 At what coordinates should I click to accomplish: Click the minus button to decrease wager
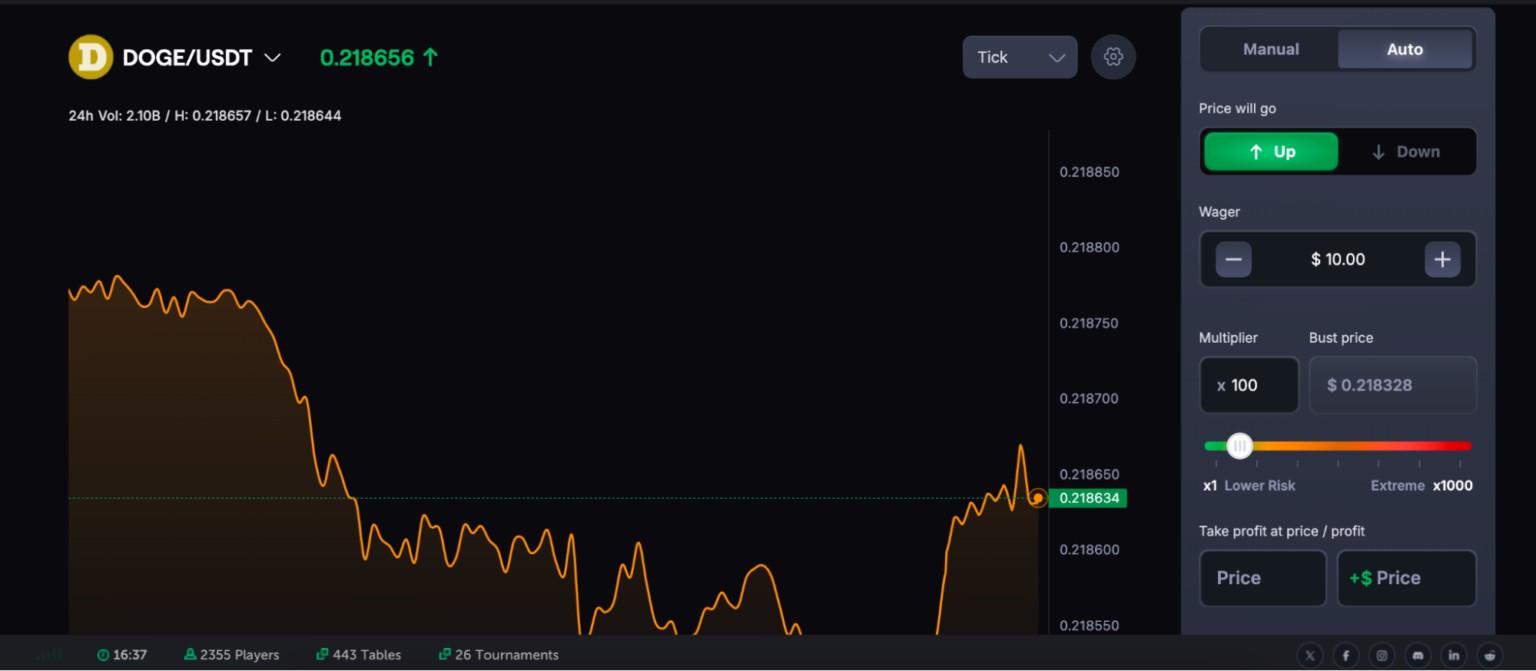1233,259
